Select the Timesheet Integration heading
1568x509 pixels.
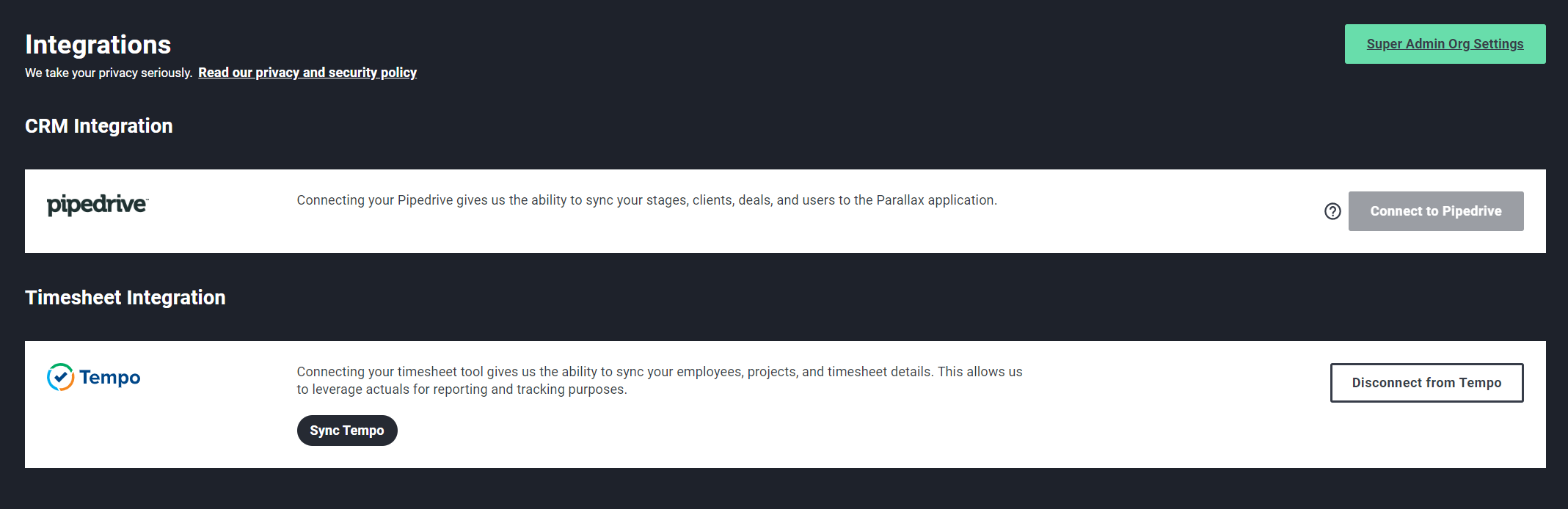point(125,298)
